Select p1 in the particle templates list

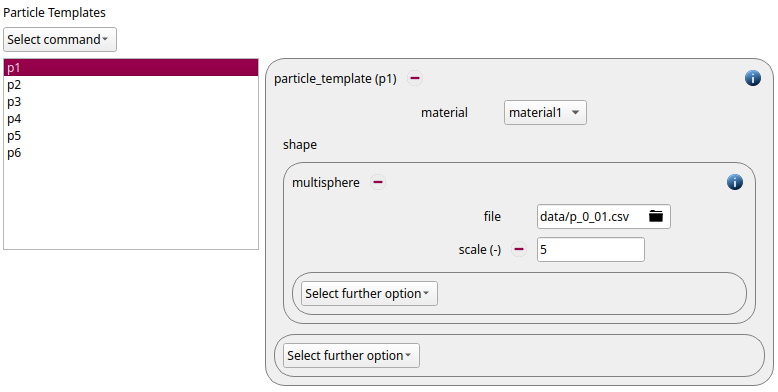[x=131, y=67]
